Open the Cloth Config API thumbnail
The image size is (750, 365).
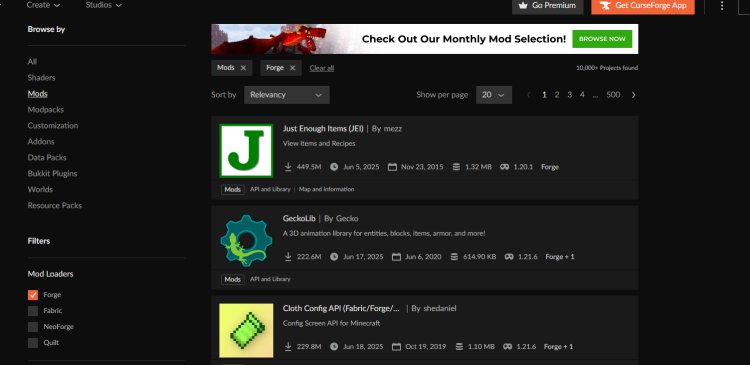pyautogui.click(x=246, y=331)
